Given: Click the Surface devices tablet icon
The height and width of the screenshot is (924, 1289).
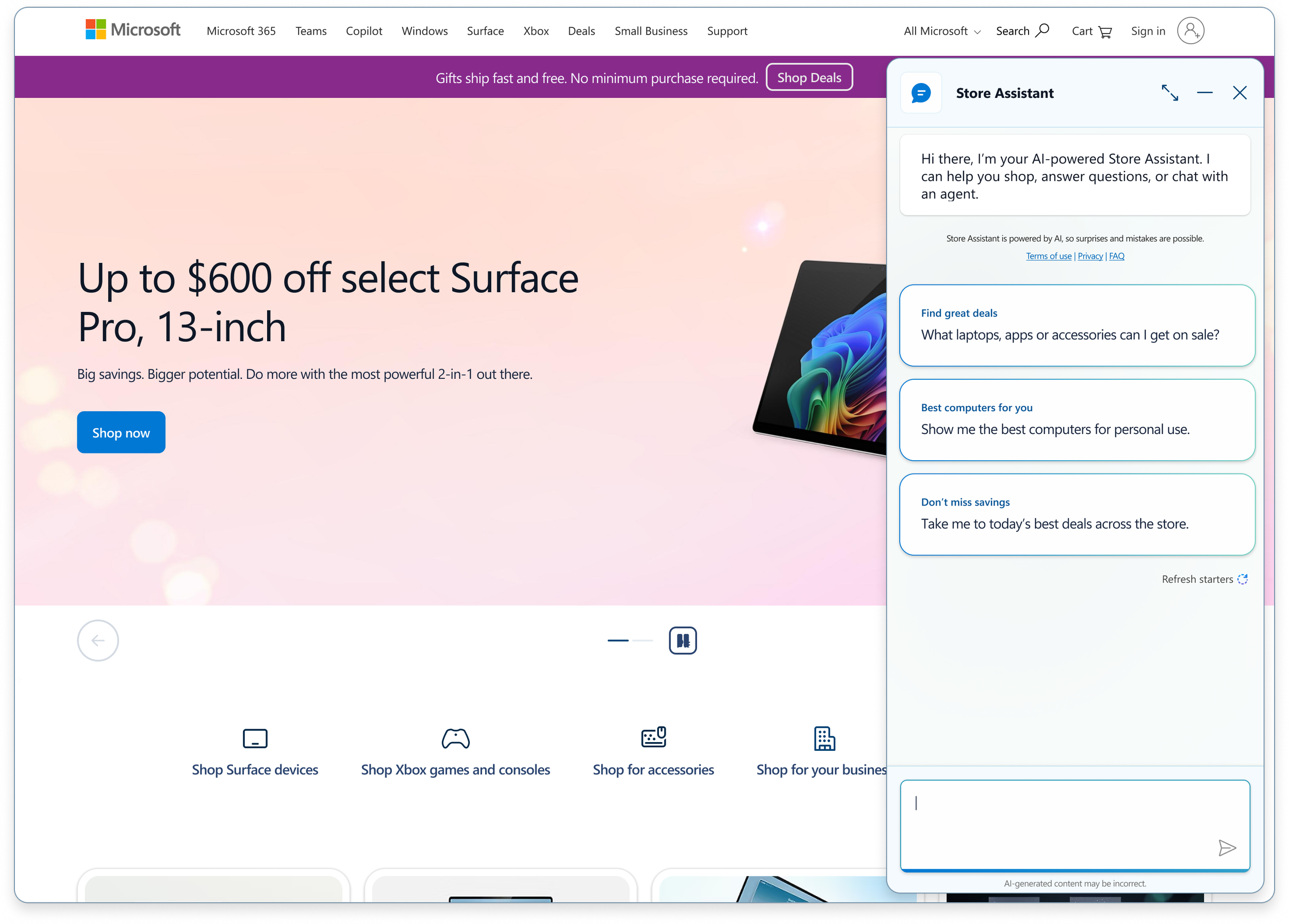Looking at the screenshot, I should click(x=255, y=738).
